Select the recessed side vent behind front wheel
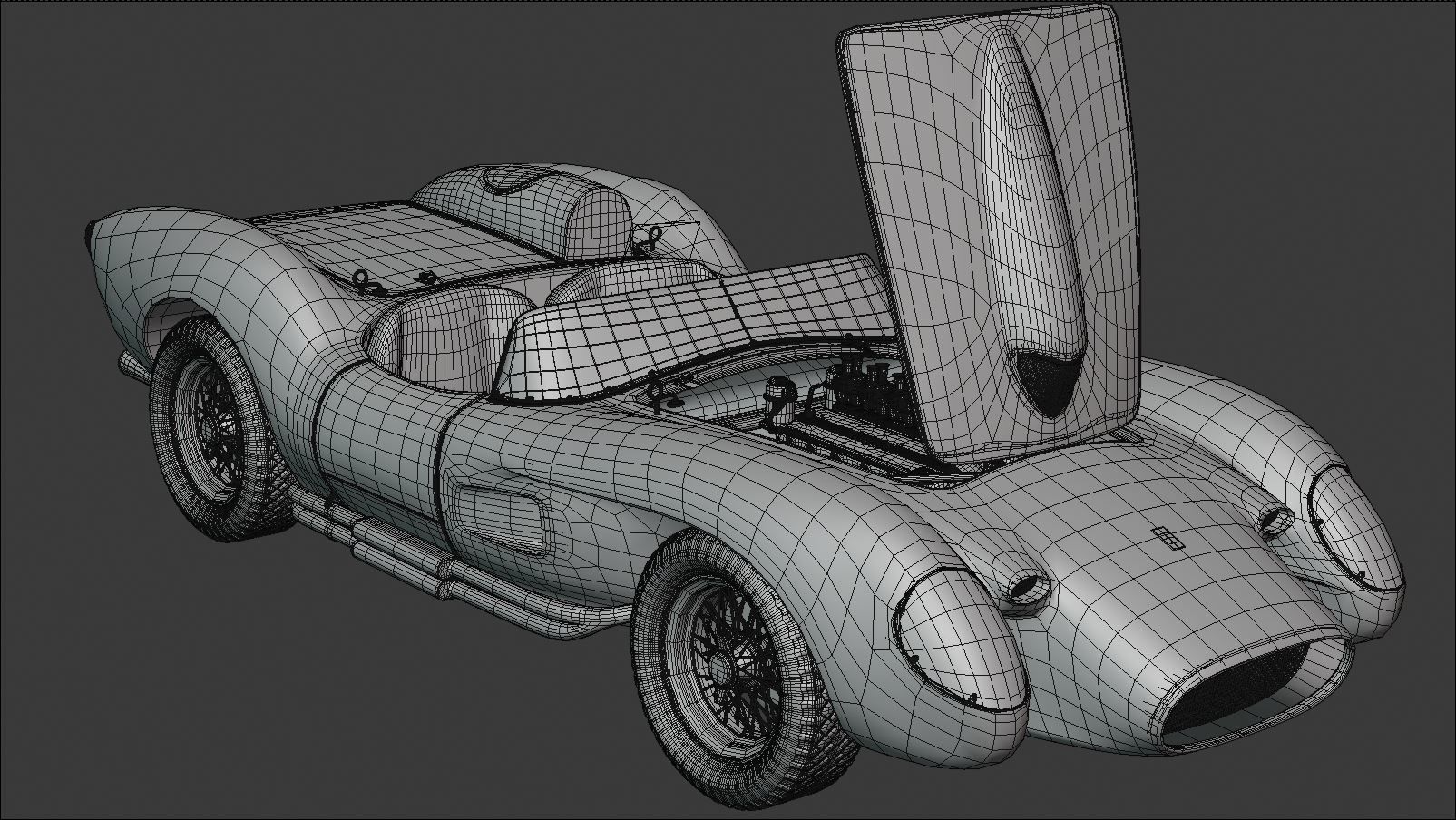The height and width of the screenshot is (820, 1456). [x=503, y=518]
